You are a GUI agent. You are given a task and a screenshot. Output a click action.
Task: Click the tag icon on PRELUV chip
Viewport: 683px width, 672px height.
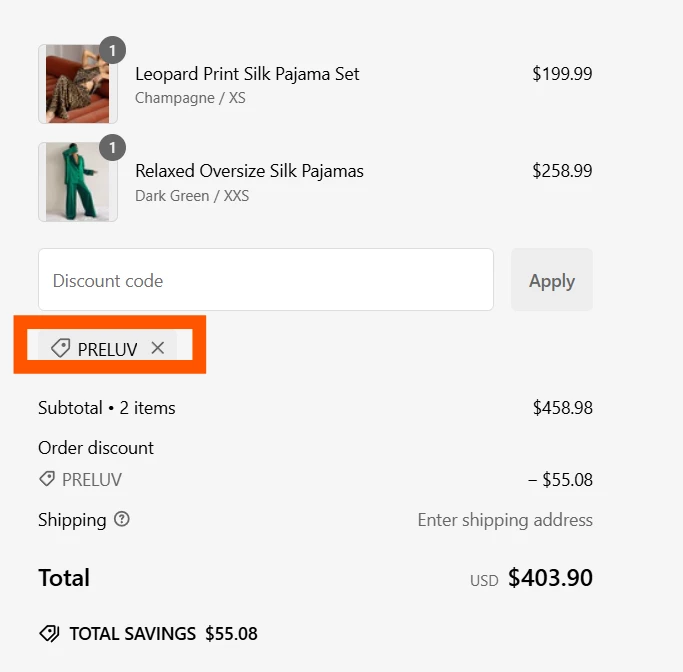(60, 348)
